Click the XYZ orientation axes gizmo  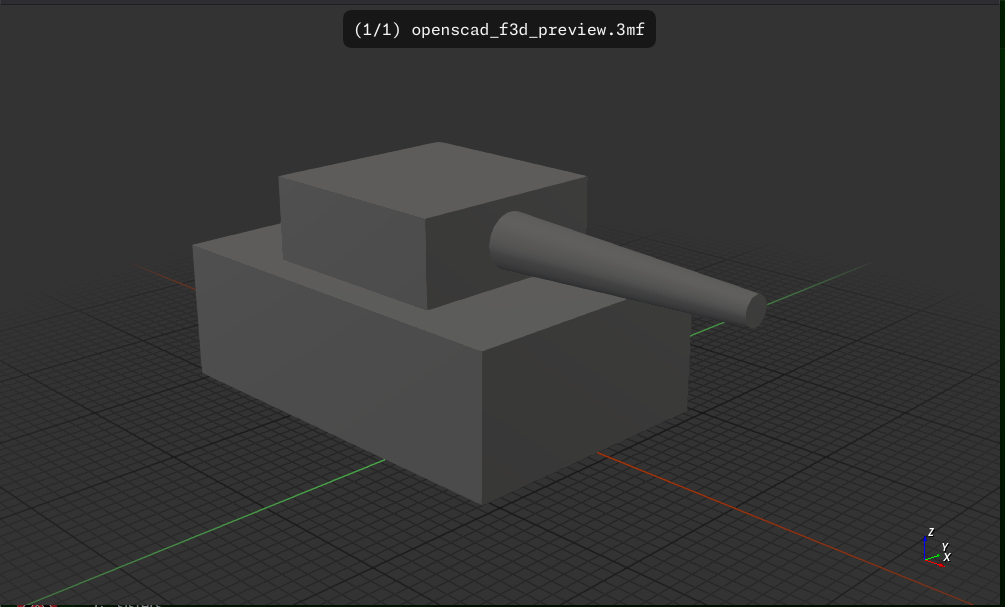(938, 548)
